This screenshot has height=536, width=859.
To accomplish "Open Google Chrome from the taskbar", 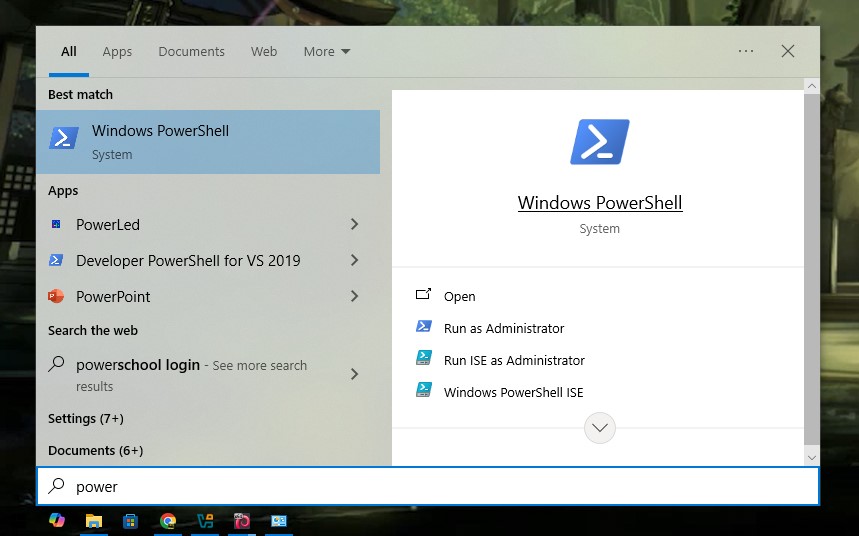I will pyautogui.click(x=168, y=520).
